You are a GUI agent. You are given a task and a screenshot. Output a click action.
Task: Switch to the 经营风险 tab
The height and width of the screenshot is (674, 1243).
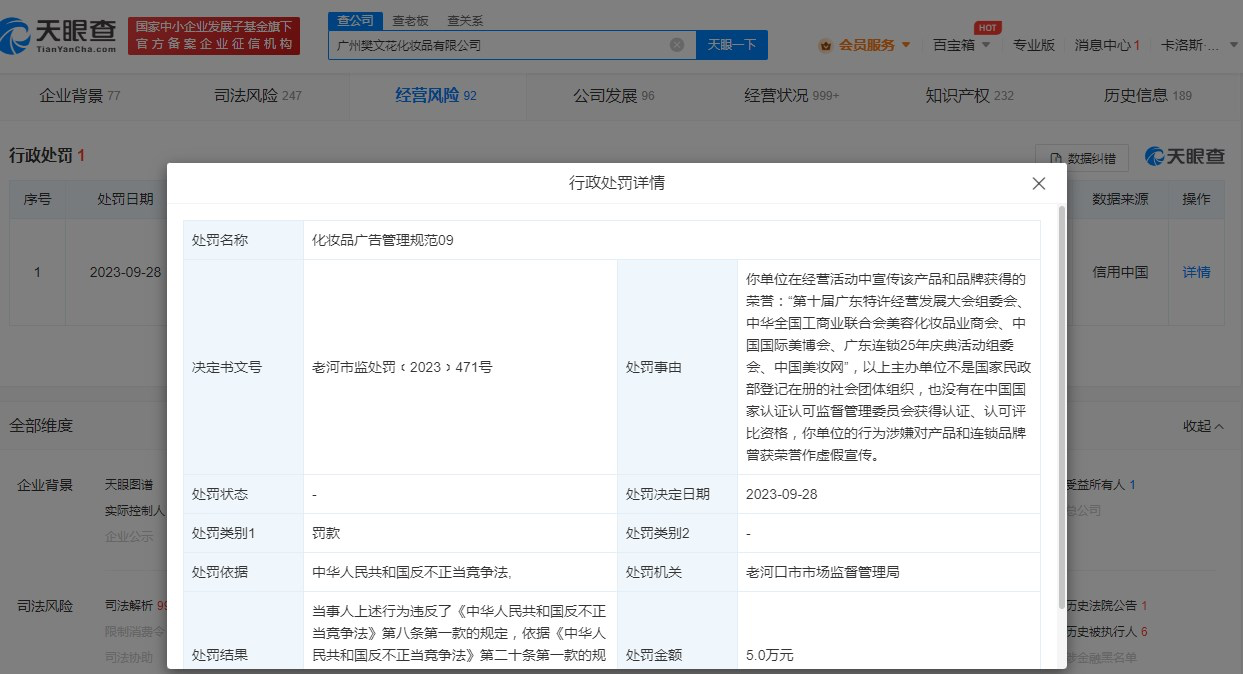(x=436, y=96)
